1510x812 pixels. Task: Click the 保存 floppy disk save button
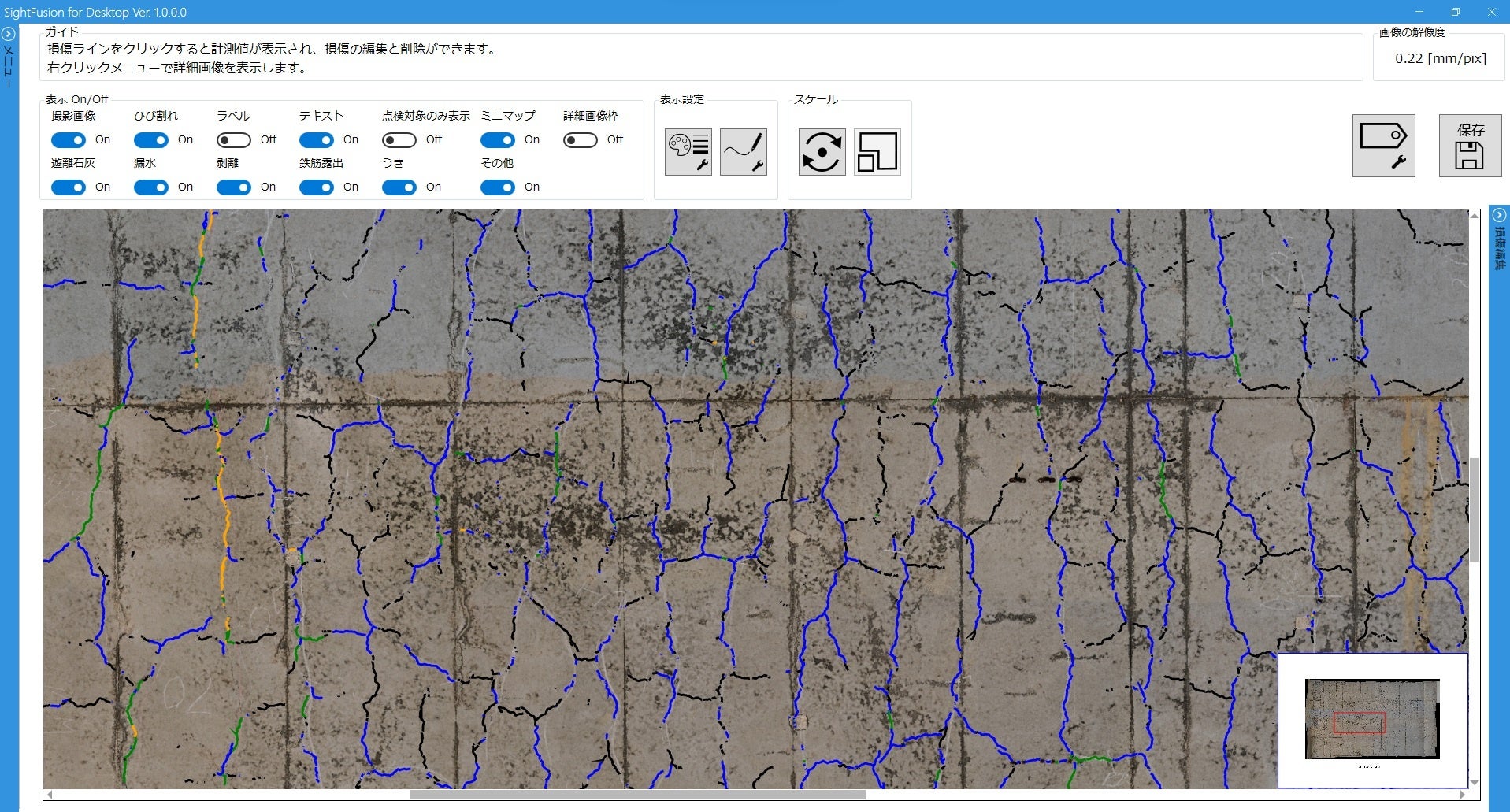click(1470, 146)
